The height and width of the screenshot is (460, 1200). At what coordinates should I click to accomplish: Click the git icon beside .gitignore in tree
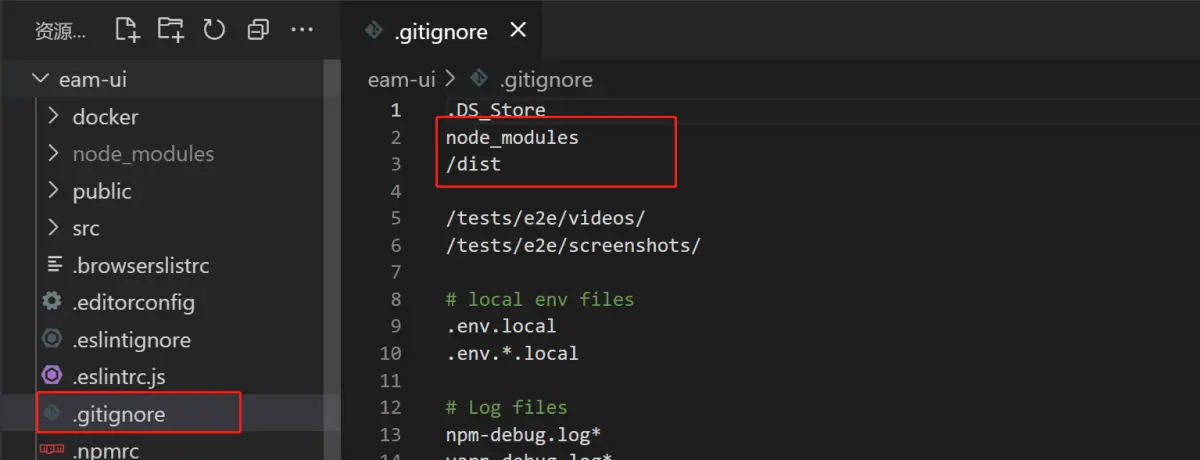(52, 413)
